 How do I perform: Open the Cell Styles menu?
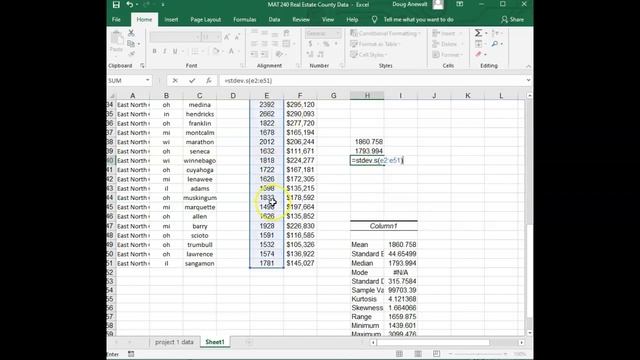tap(368, 54)
